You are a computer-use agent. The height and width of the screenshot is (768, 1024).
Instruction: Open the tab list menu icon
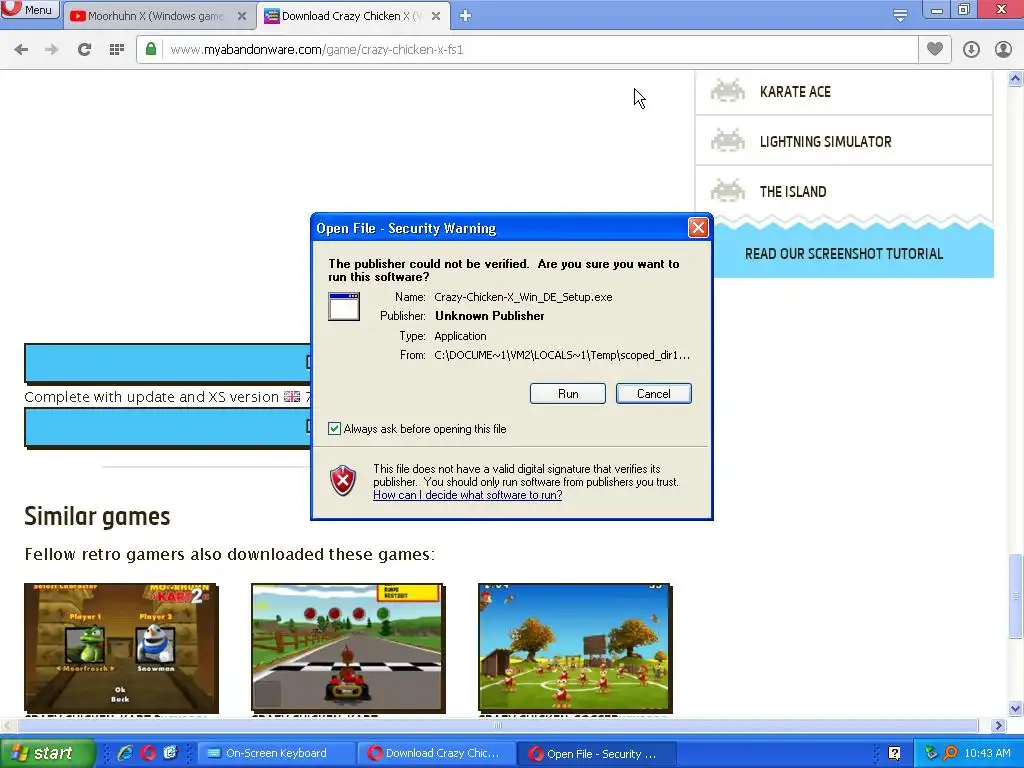coord(900,16)
